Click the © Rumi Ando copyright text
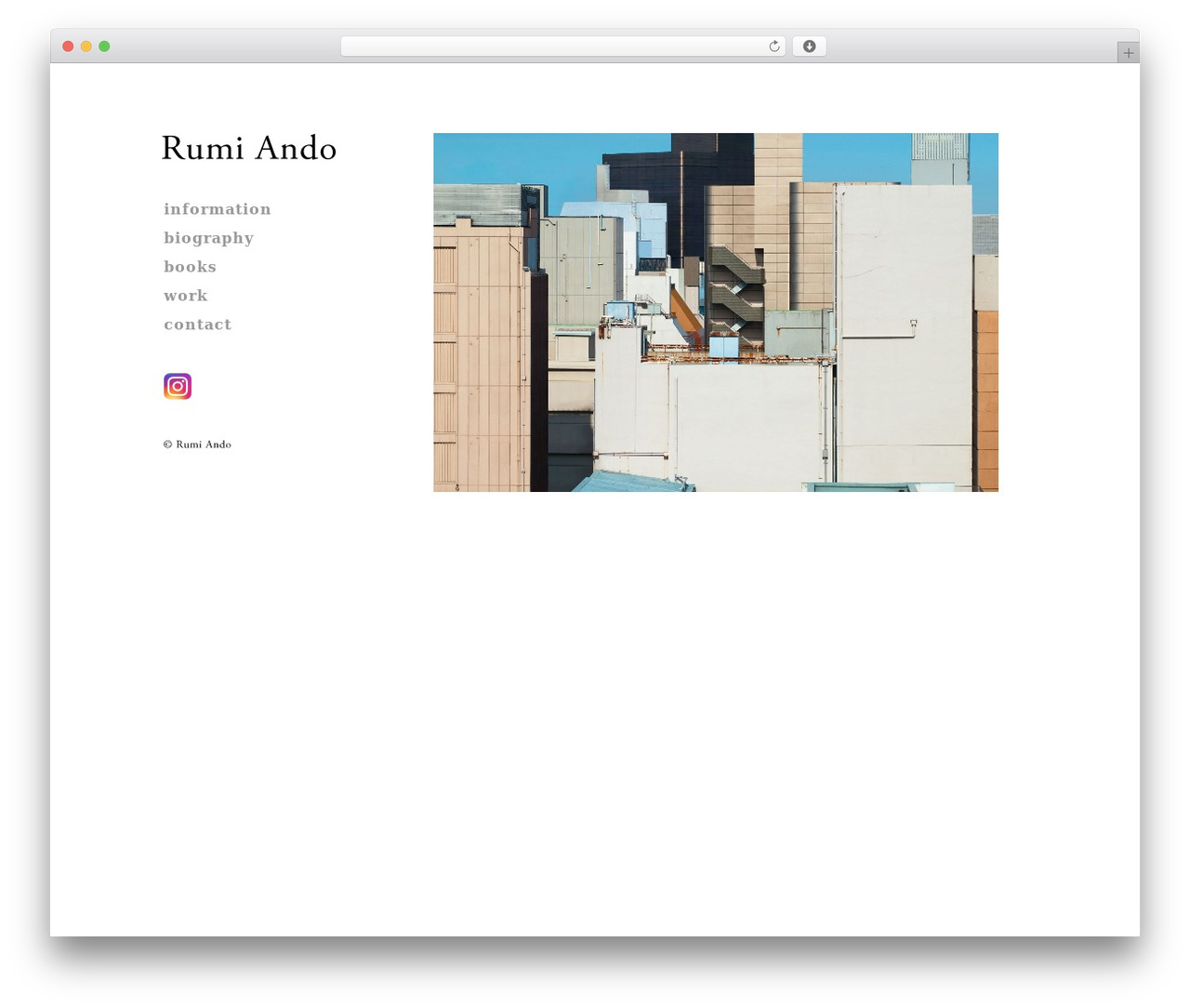This screenshot has height=1008, width=1190. pyautogui.click(x=197, y=444)
